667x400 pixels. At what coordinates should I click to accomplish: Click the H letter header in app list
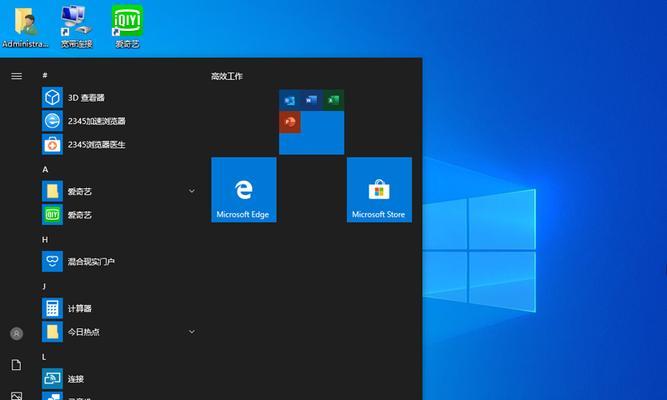[x=45, y=240]
